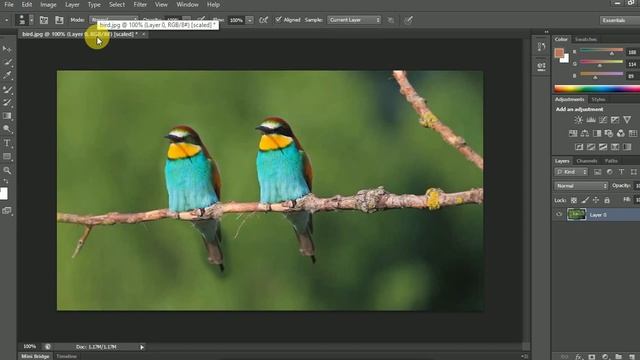Collapse the panels with double-arrow
Viewport: 640px width, 360px height.
tap(546, 32)
